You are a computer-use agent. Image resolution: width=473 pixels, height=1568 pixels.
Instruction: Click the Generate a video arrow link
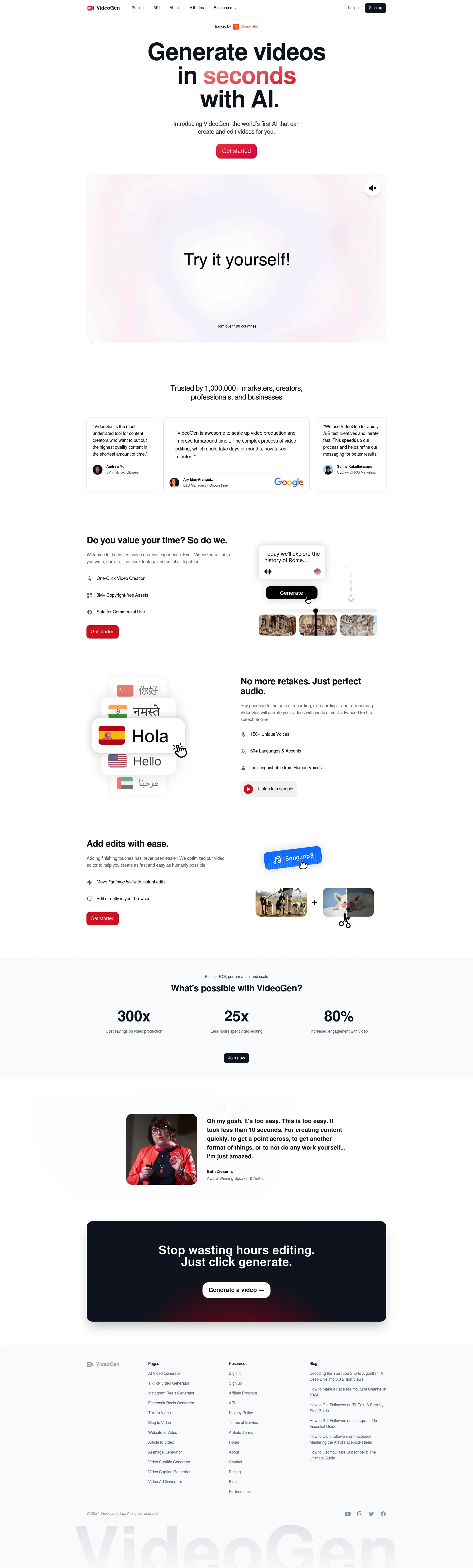(x=236, y=1289)
